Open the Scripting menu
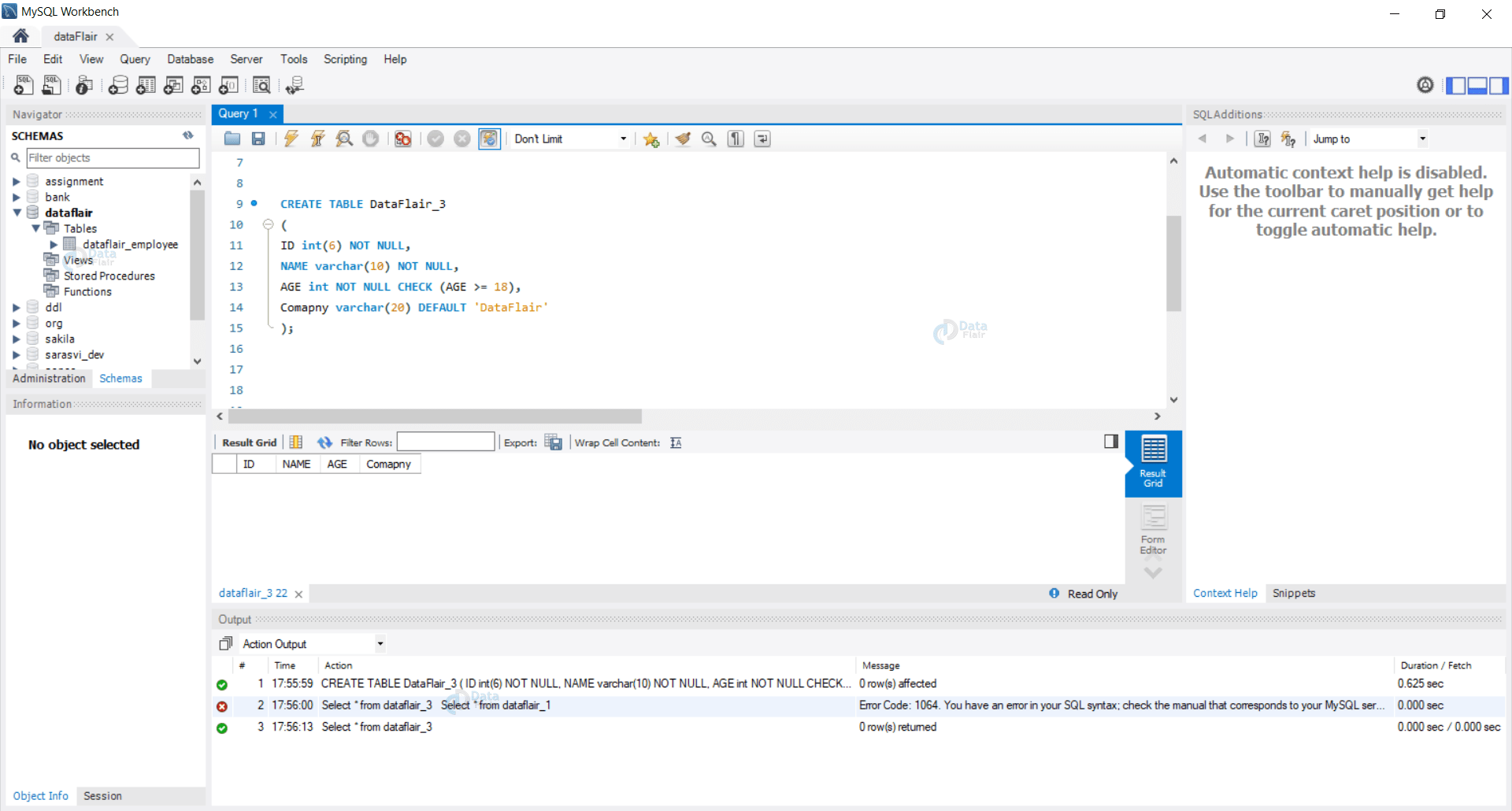The image size is (1512, 811). [x=345, y=59]
